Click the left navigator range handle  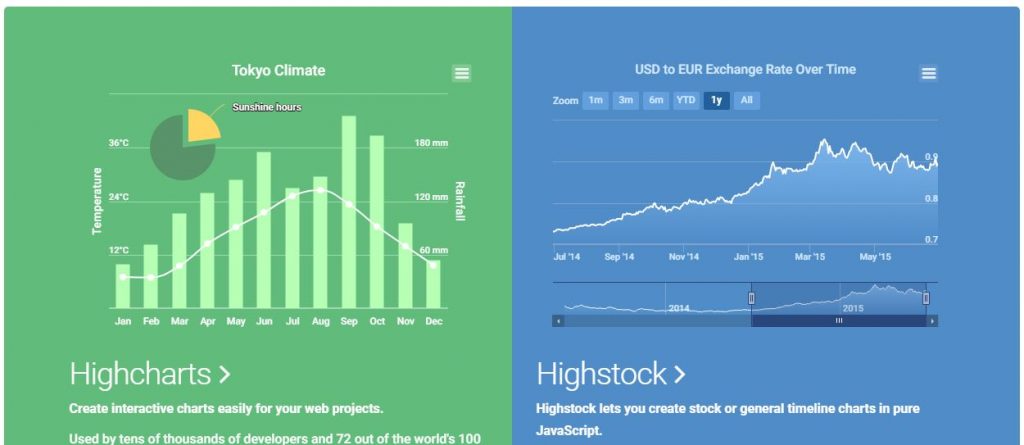coord(751,298)
